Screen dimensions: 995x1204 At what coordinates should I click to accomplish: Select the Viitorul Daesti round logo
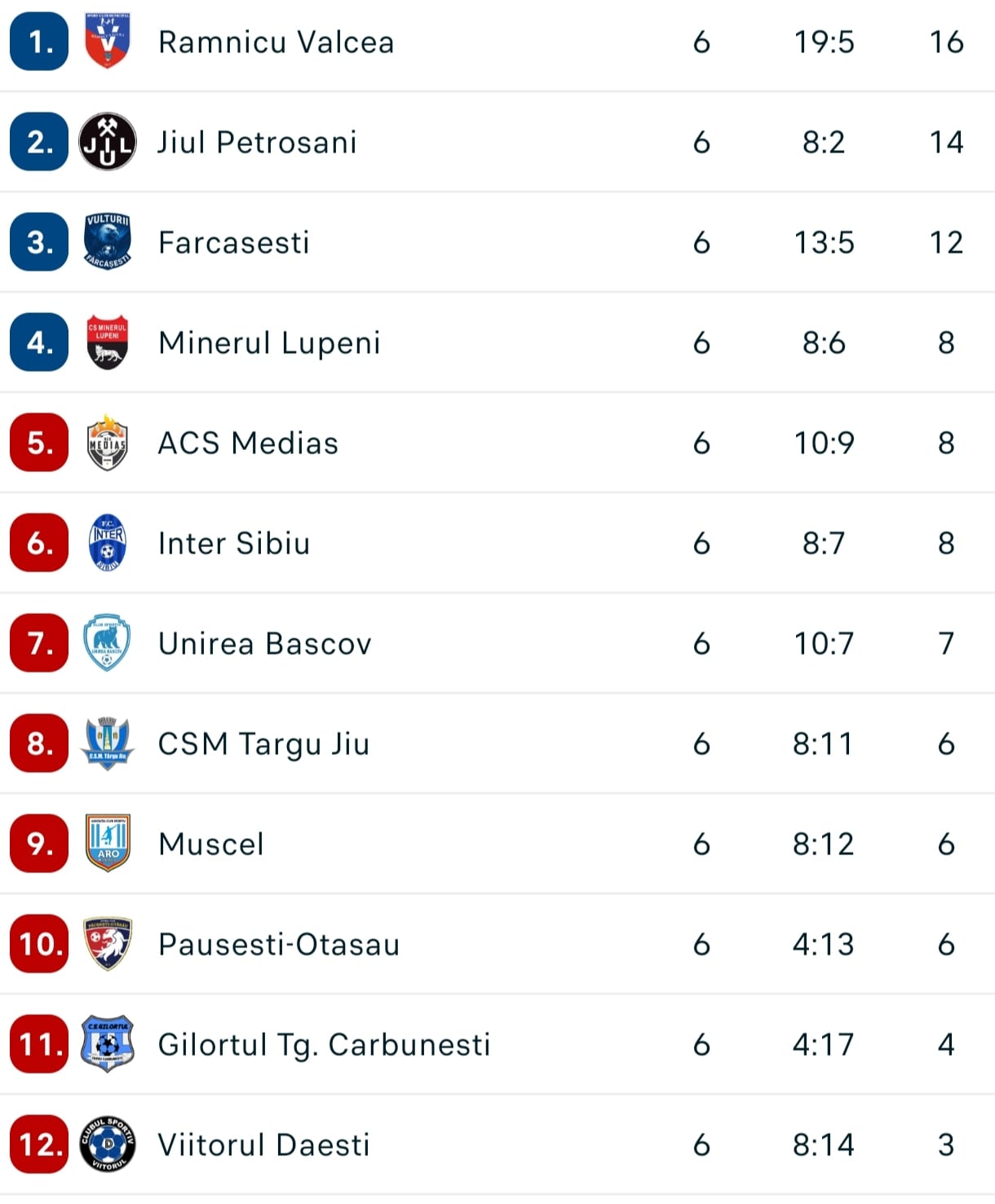[108, 1144]
